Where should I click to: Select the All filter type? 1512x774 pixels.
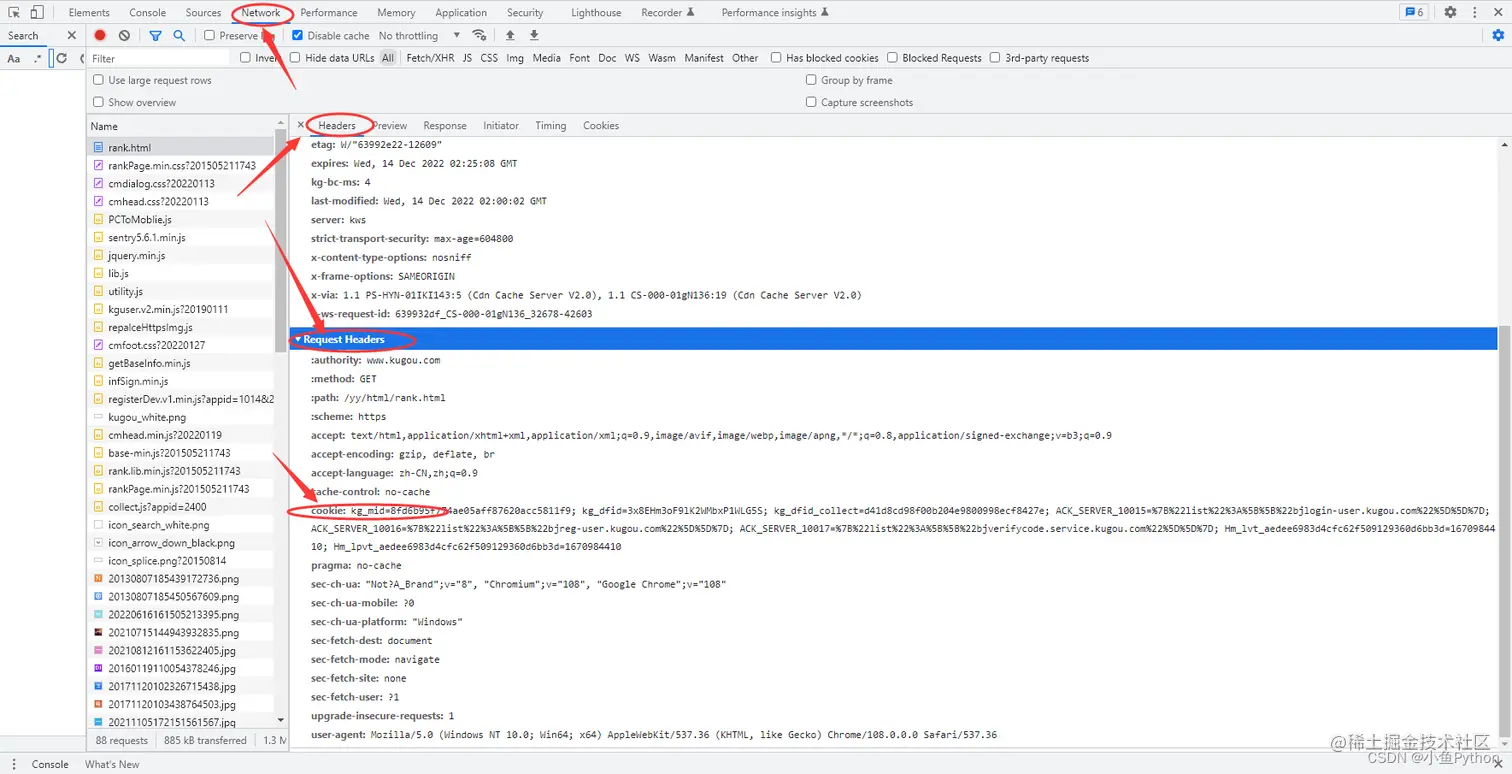point(388,58)
